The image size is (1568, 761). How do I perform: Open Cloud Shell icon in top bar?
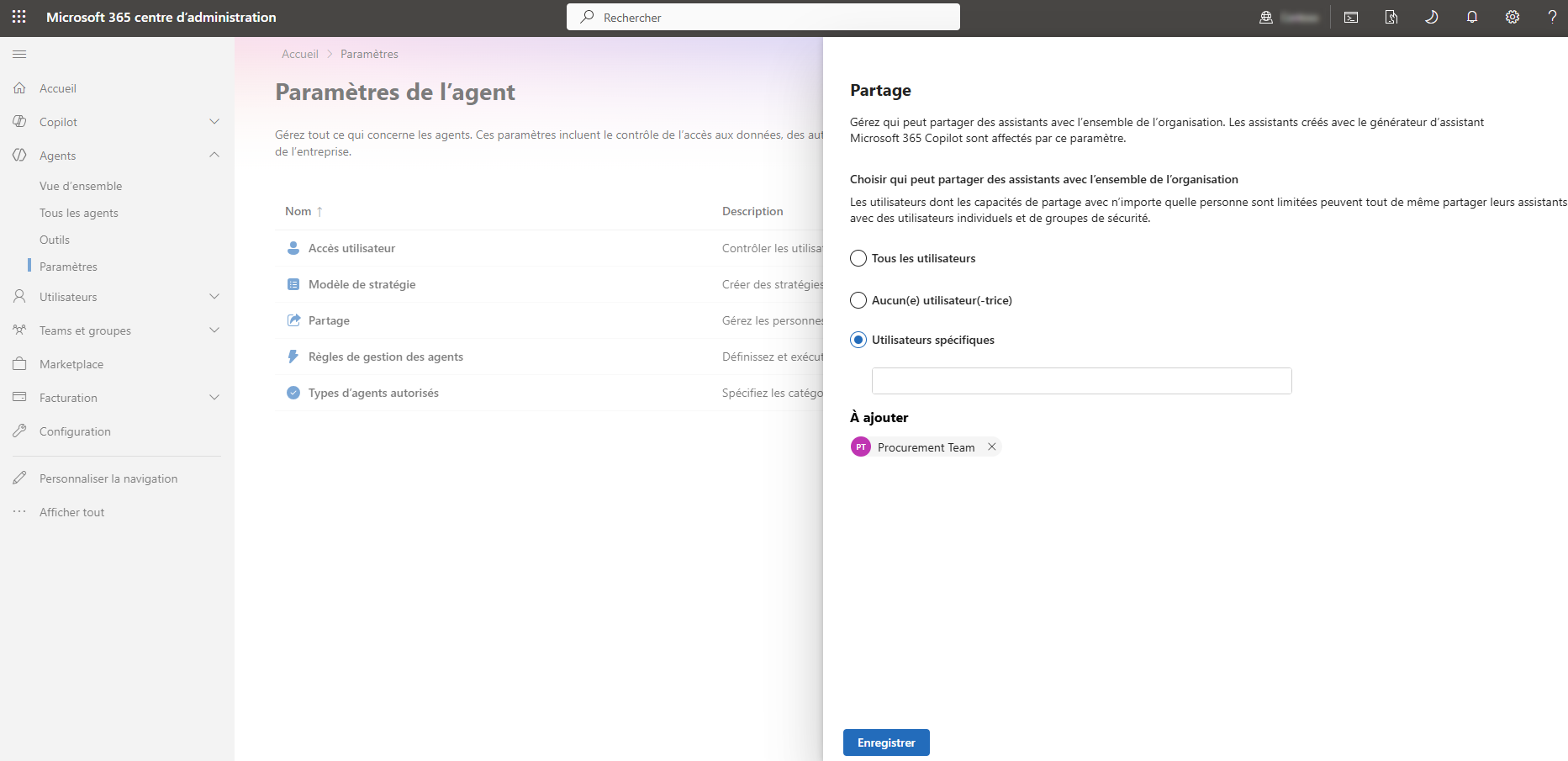(x=1351, y=17)
